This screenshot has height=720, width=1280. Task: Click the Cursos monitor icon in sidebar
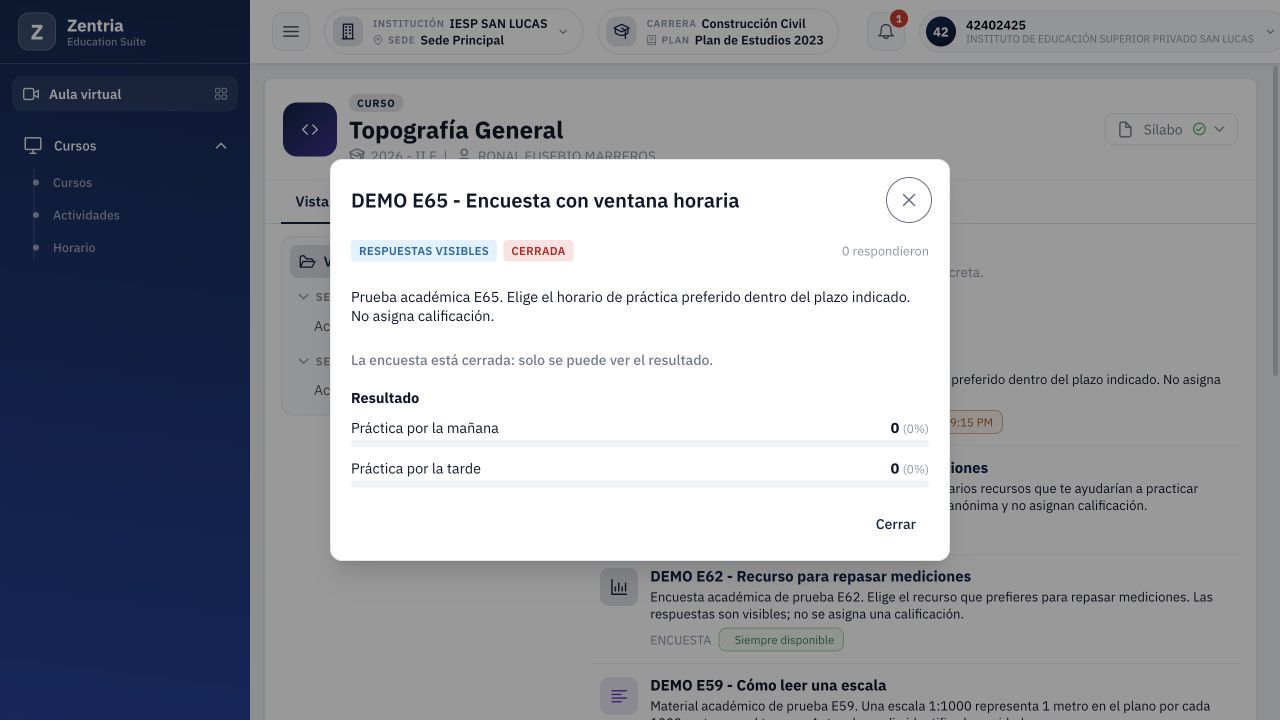point(33,146)
